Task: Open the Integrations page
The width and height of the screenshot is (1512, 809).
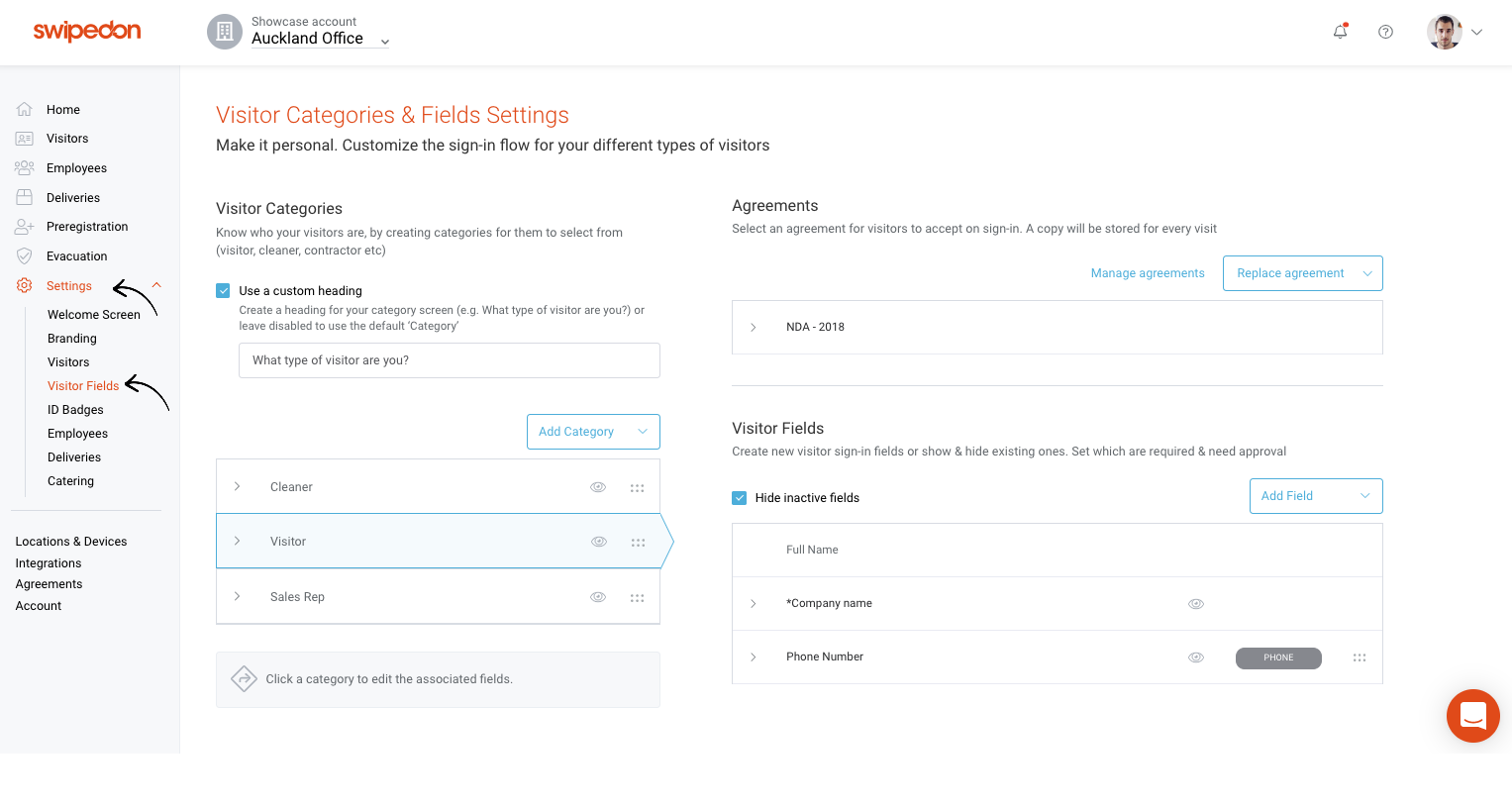Action: click(x=49, y=563)
